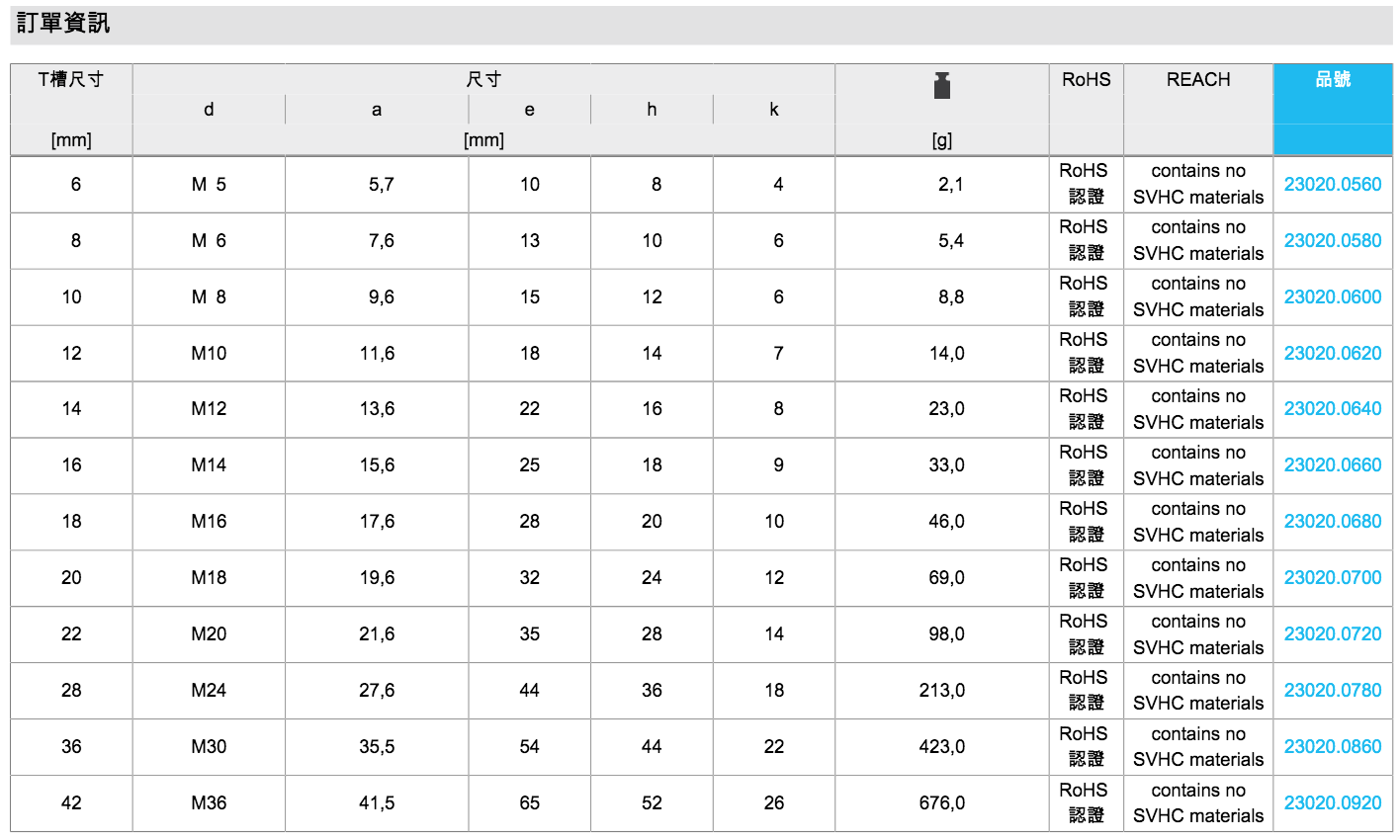The image size is (1400, 840).
Task: Choose part number 23020.0700
Action: (x=1332, y=578)
